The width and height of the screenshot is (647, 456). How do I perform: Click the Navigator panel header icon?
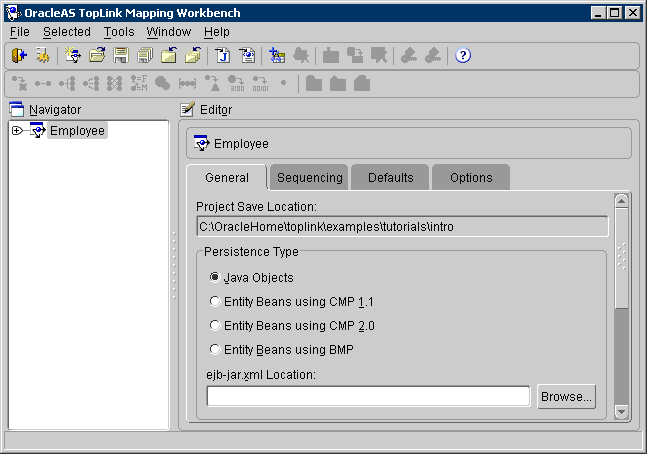click(17, 109)
